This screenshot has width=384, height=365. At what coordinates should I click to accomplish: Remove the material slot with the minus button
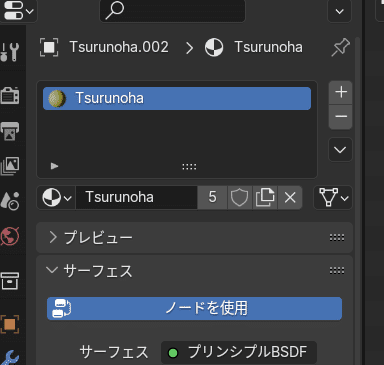341,117
